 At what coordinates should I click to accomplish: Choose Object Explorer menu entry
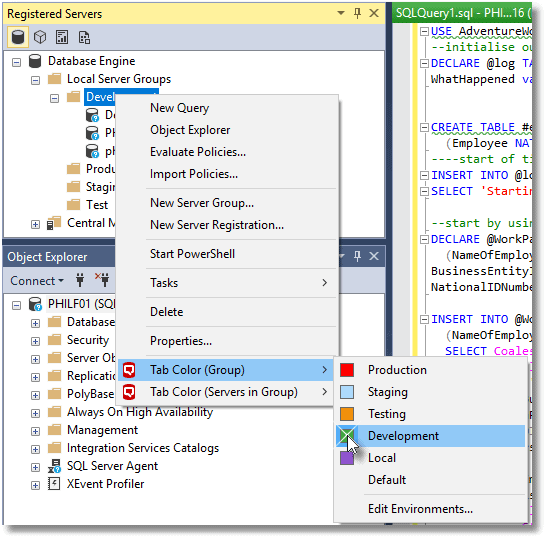tap(227, 130)
